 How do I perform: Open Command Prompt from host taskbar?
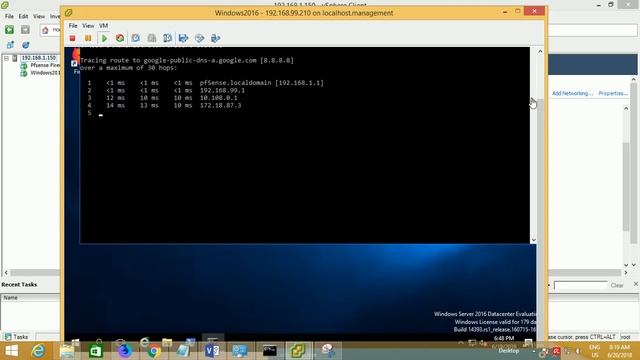coord(269,351)
